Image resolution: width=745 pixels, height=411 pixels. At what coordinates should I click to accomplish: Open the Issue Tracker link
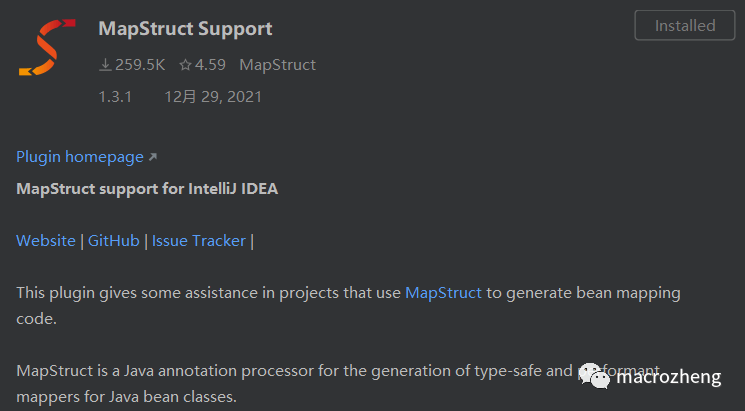click(199, 241)
